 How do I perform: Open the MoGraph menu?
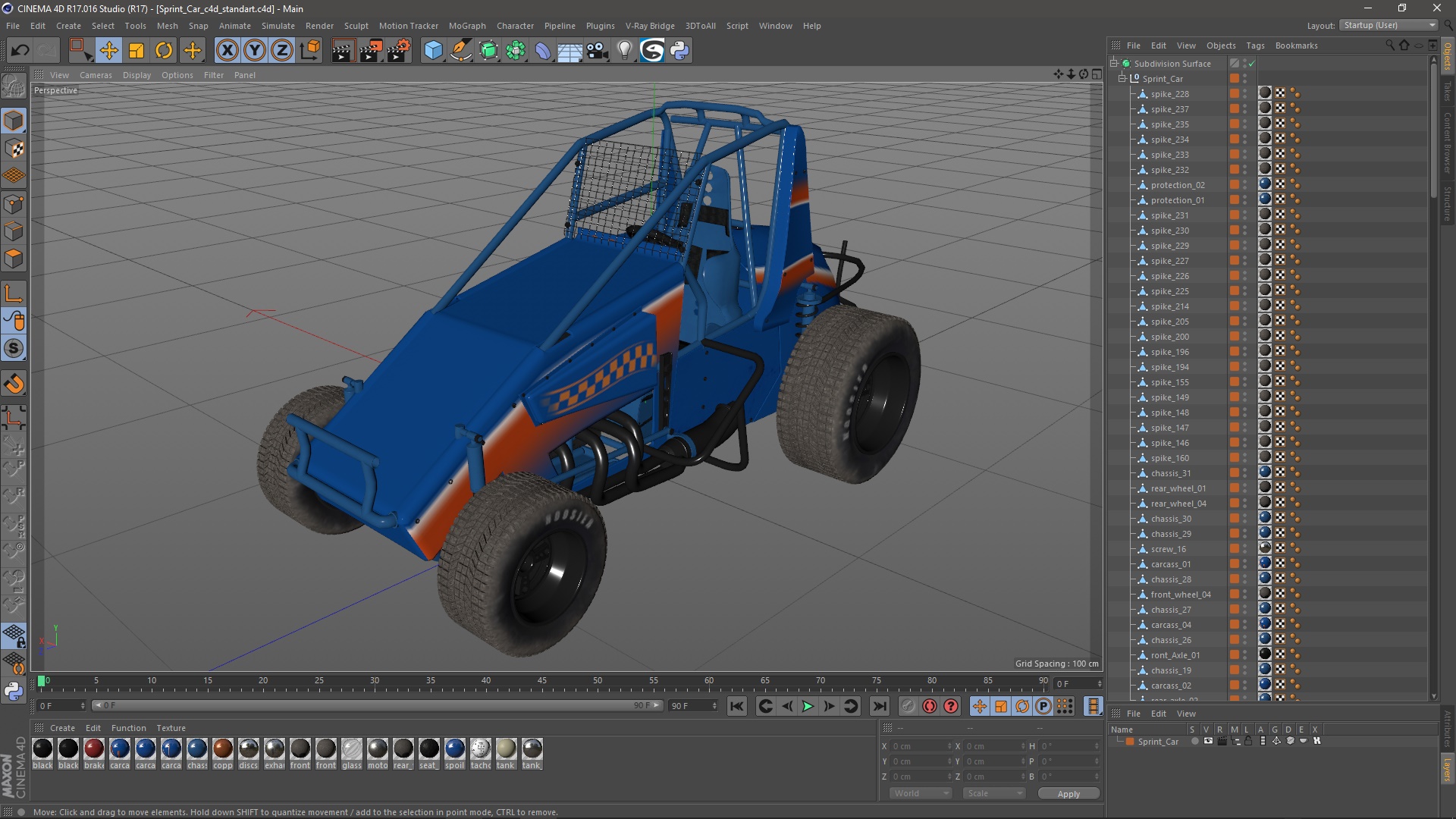[467, 26]
